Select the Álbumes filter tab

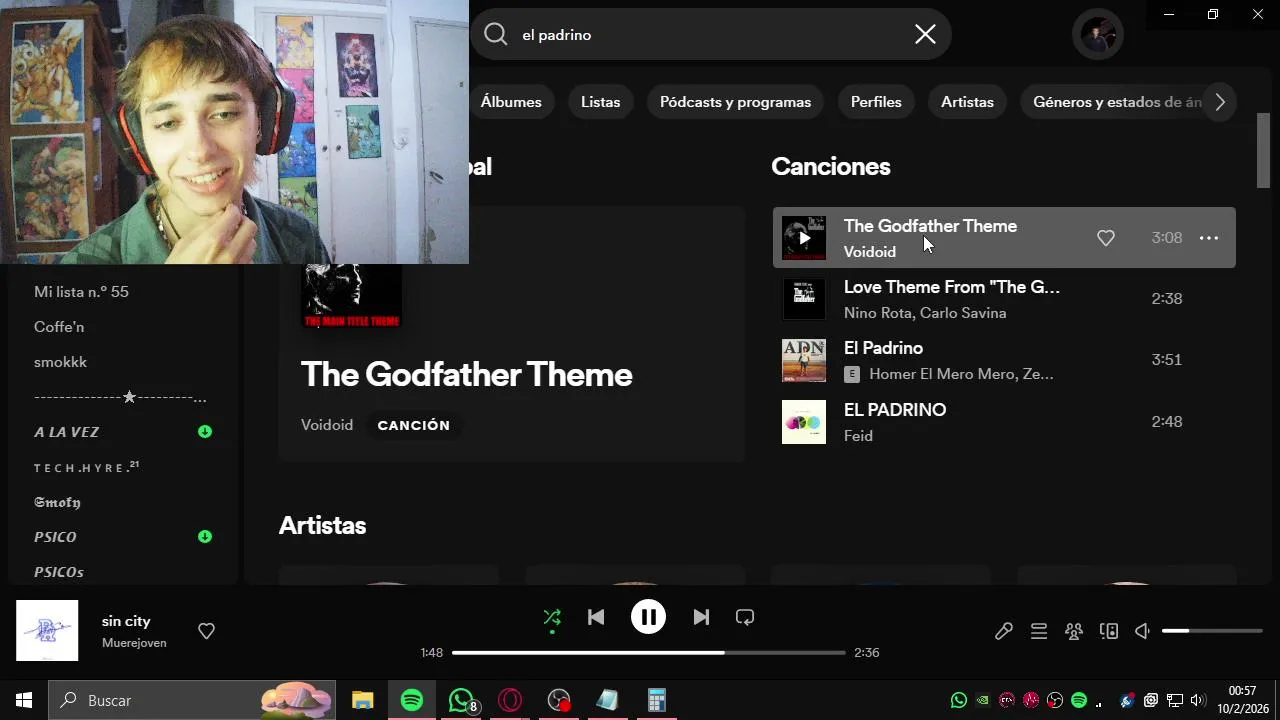coord(511,102)
